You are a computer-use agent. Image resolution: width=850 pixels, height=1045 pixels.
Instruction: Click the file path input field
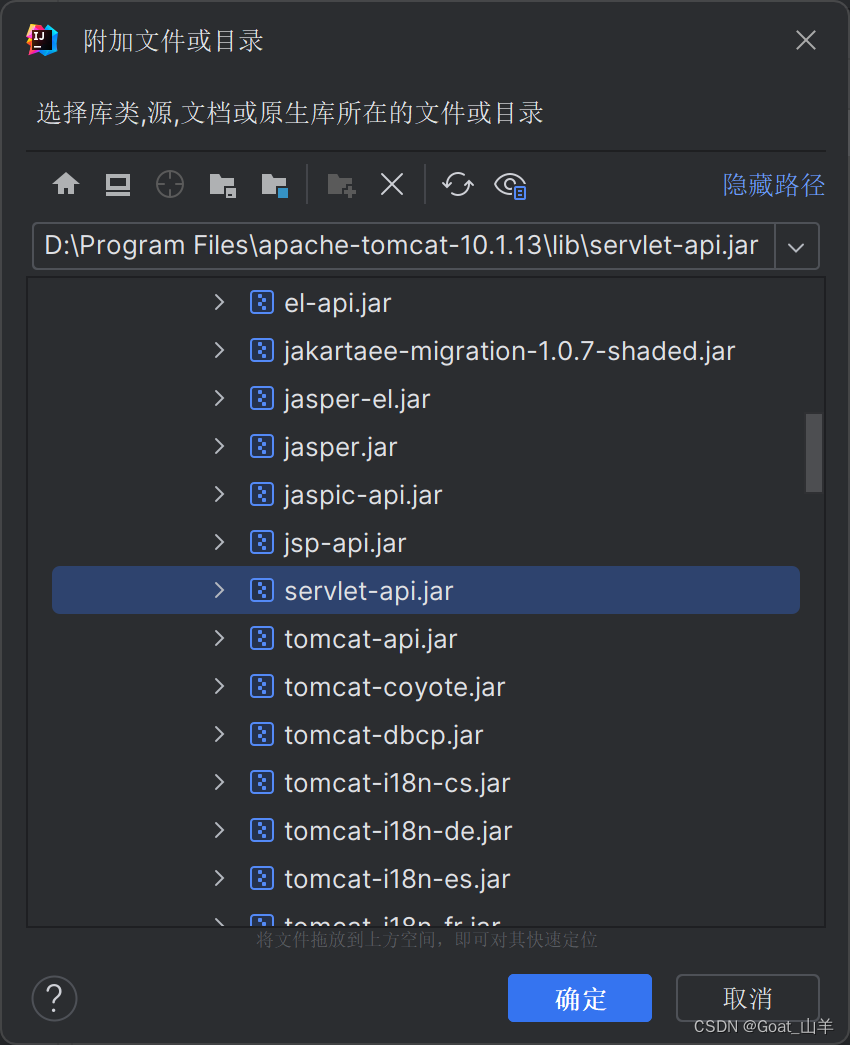pos(404,246)
